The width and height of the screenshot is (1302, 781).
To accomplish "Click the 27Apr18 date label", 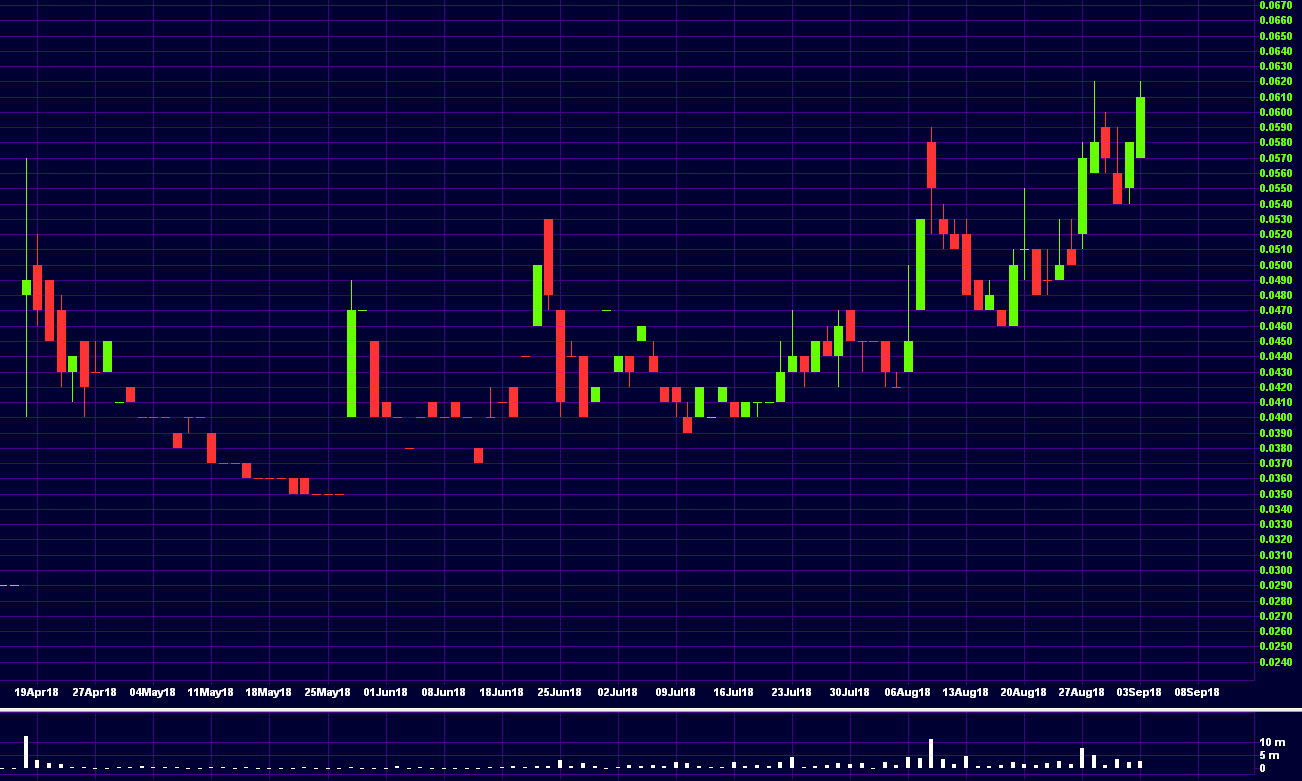I will click(x=94, y=692).
